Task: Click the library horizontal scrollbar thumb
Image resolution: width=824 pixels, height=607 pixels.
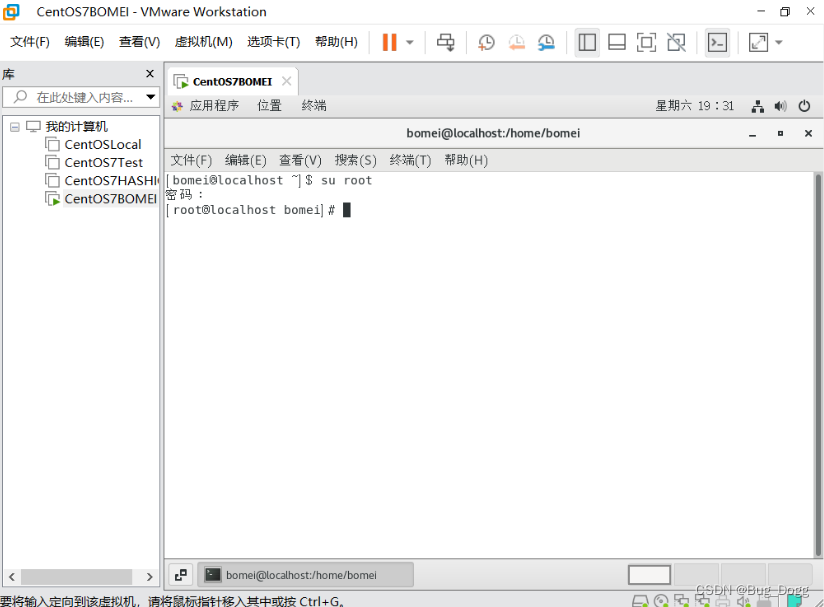Action: 77,577
